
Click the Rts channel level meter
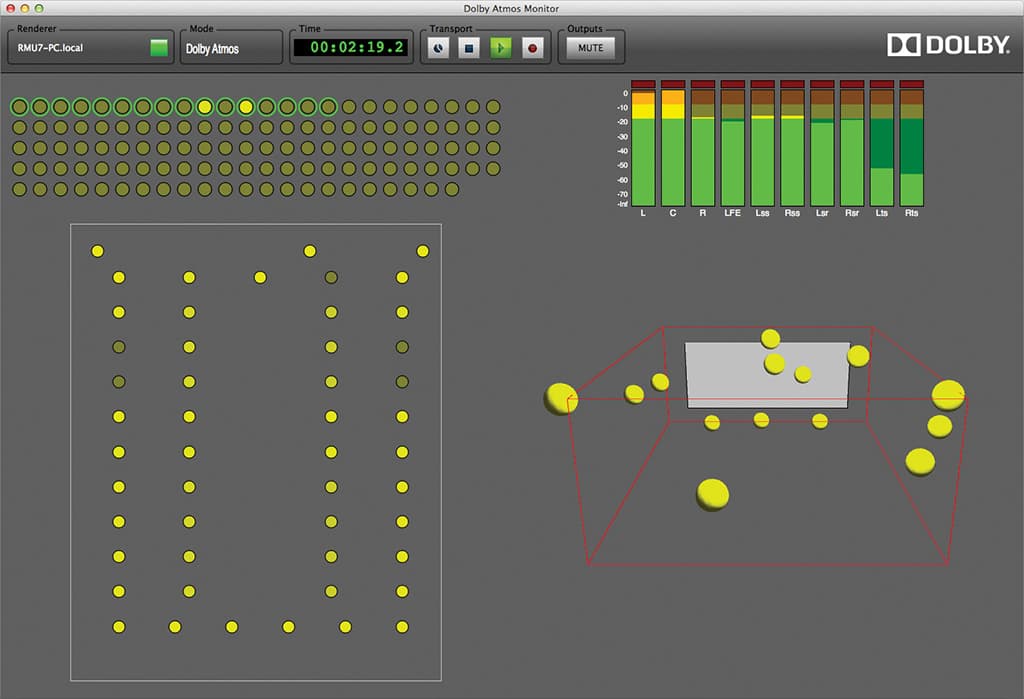[912, 148]
